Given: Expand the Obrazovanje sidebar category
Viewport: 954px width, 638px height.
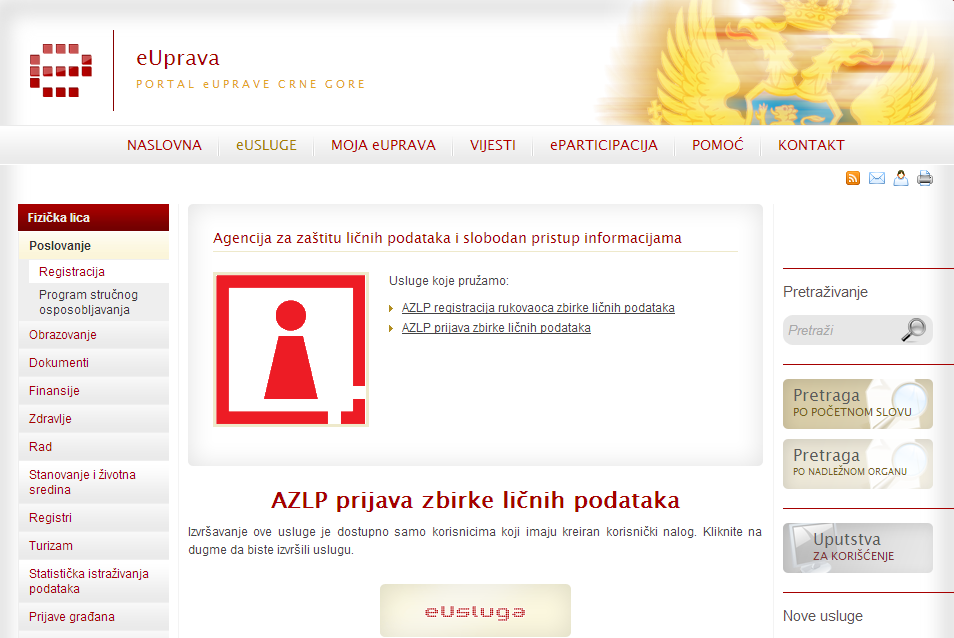Looking at the screenshot, I should point(63,335).
